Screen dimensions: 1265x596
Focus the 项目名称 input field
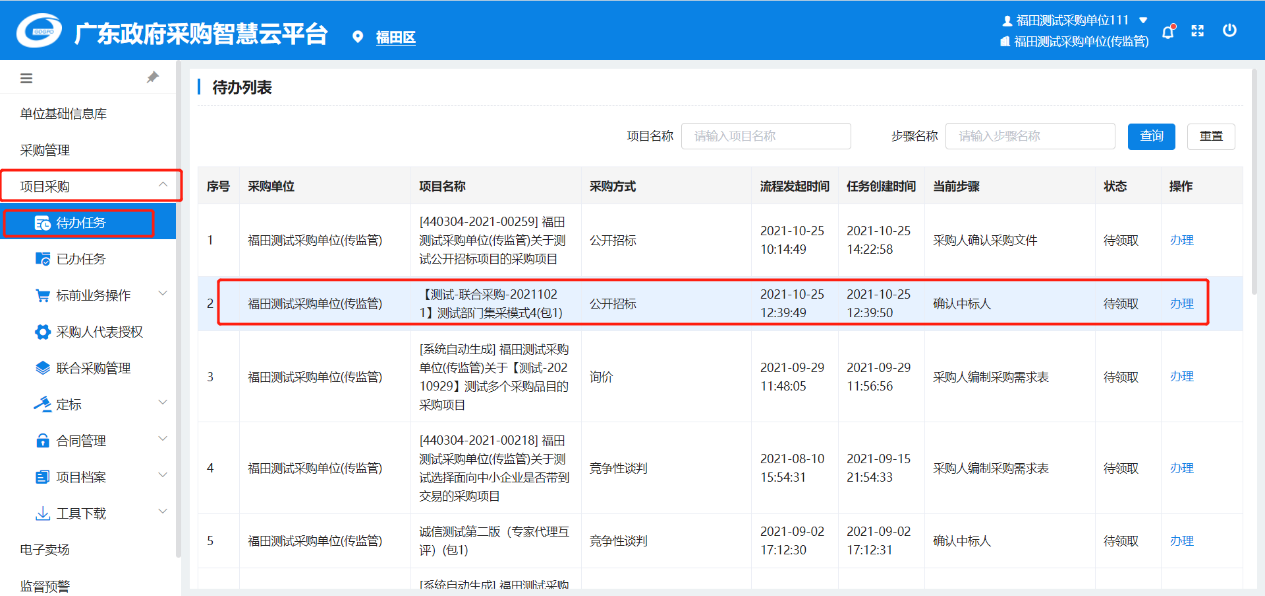765,136
